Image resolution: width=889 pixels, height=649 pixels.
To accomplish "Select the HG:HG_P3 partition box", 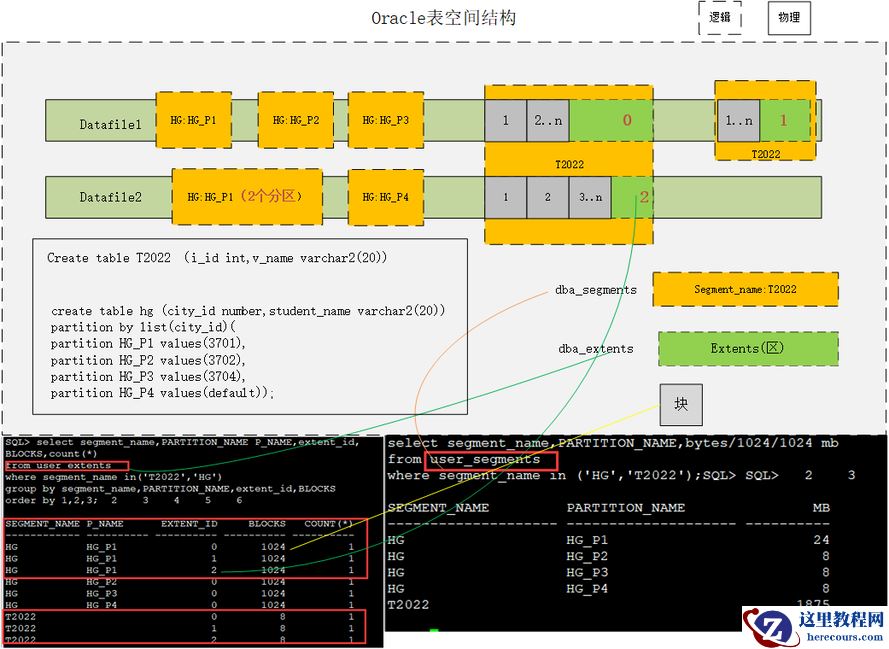I will (x=386, y=120).
